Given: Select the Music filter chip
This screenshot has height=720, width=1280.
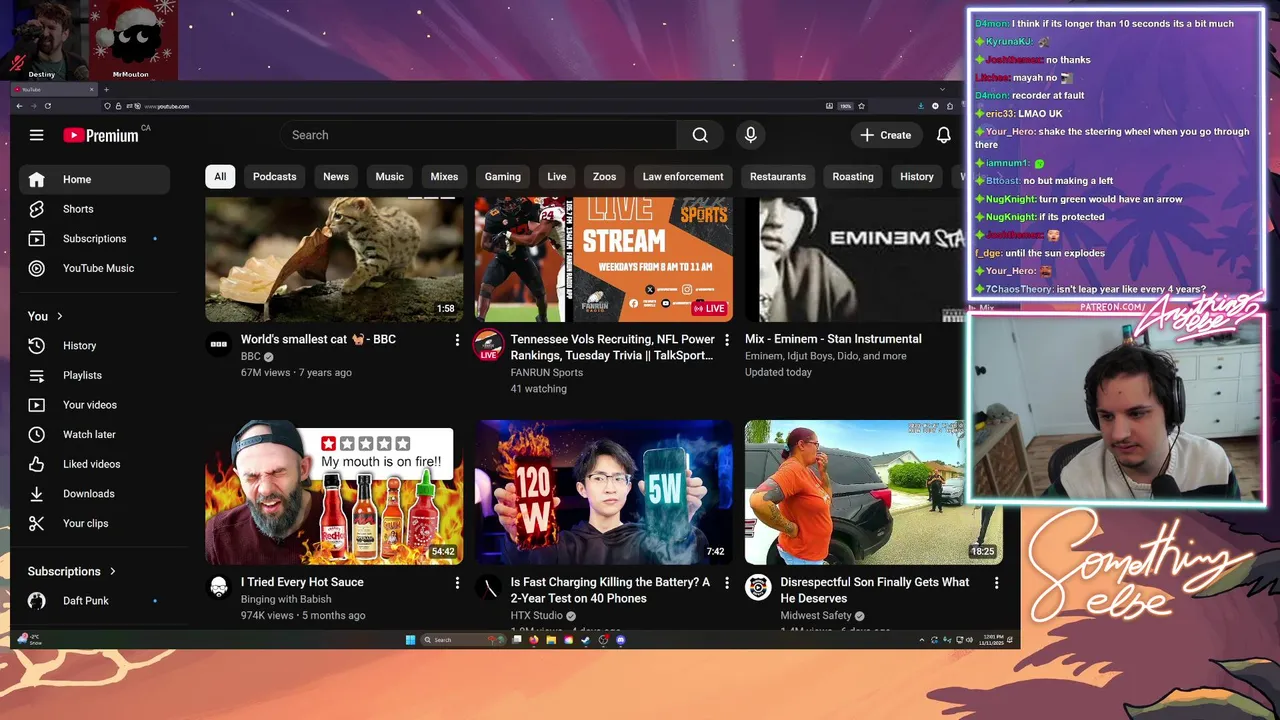Looking at the screenshot, I should [390, 177].
